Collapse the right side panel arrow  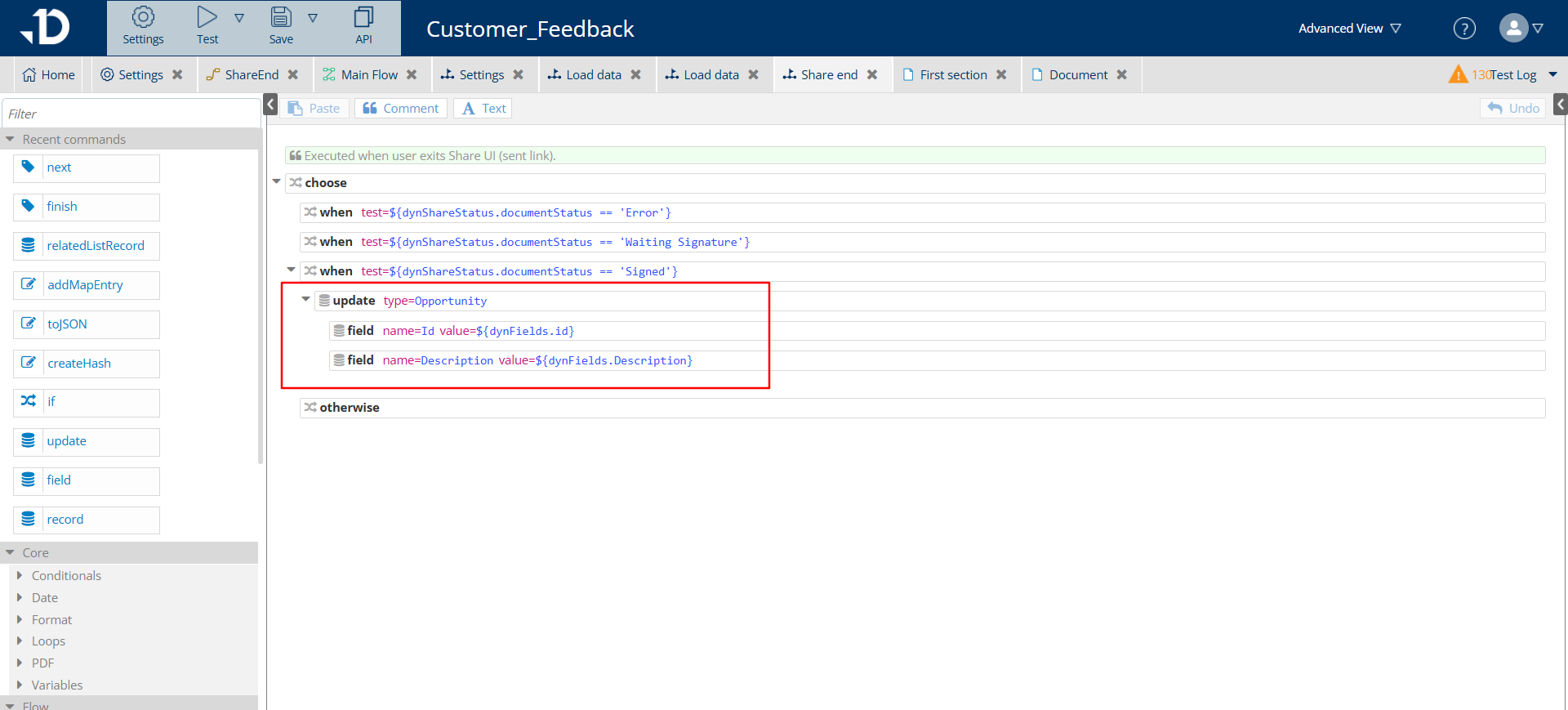pos(1561,105)
